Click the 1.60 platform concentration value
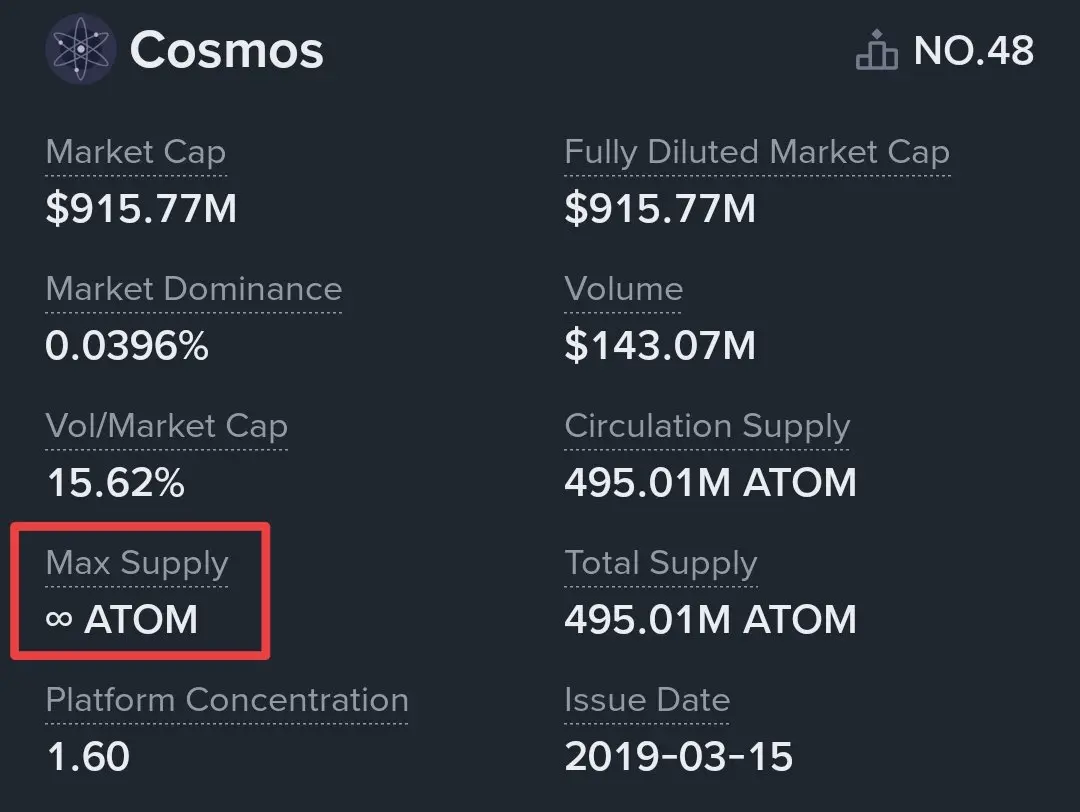Screen dimensions: 1080x812 (x=88, y=757)
